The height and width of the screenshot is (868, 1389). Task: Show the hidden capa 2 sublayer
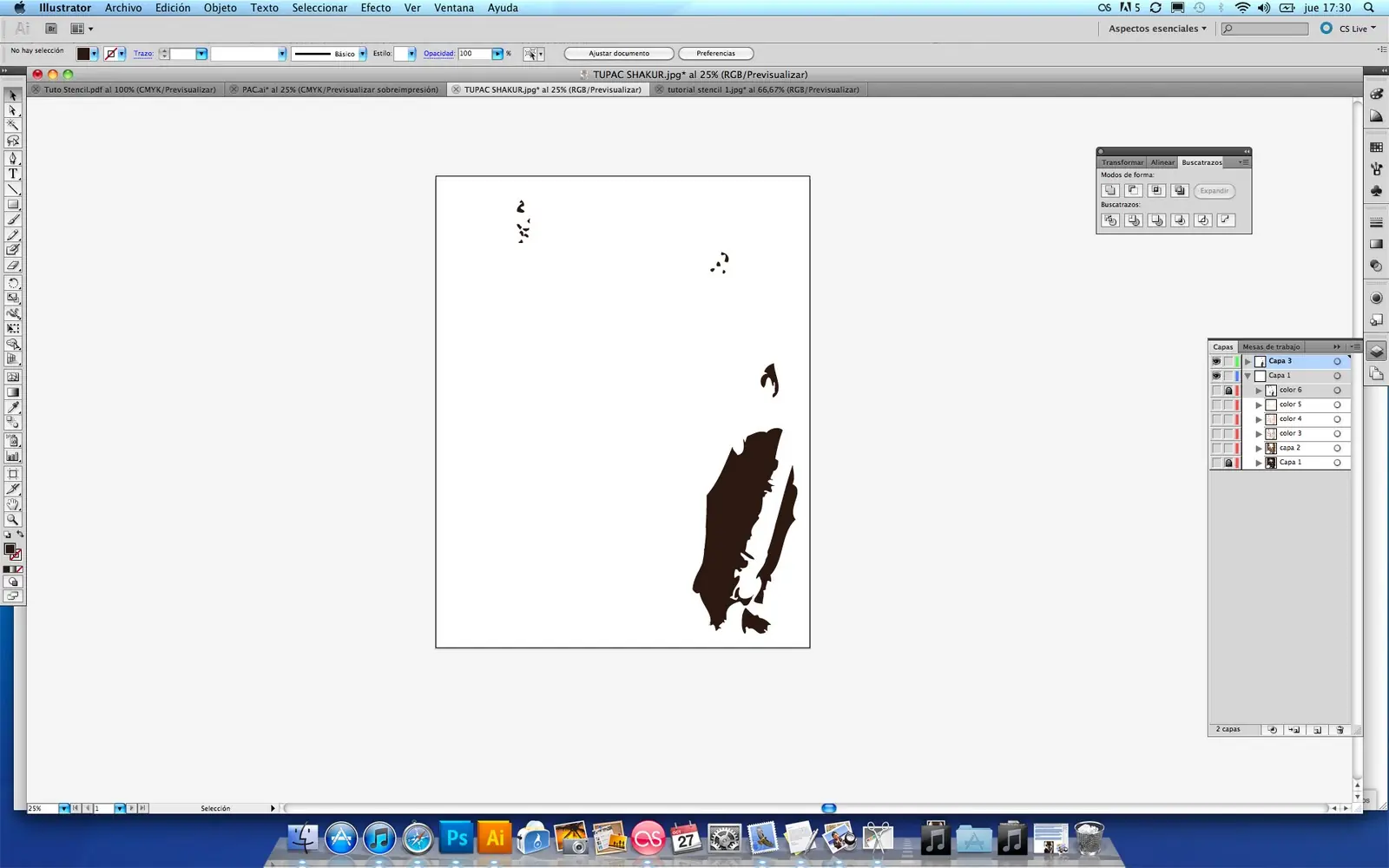pos(1216,448)
